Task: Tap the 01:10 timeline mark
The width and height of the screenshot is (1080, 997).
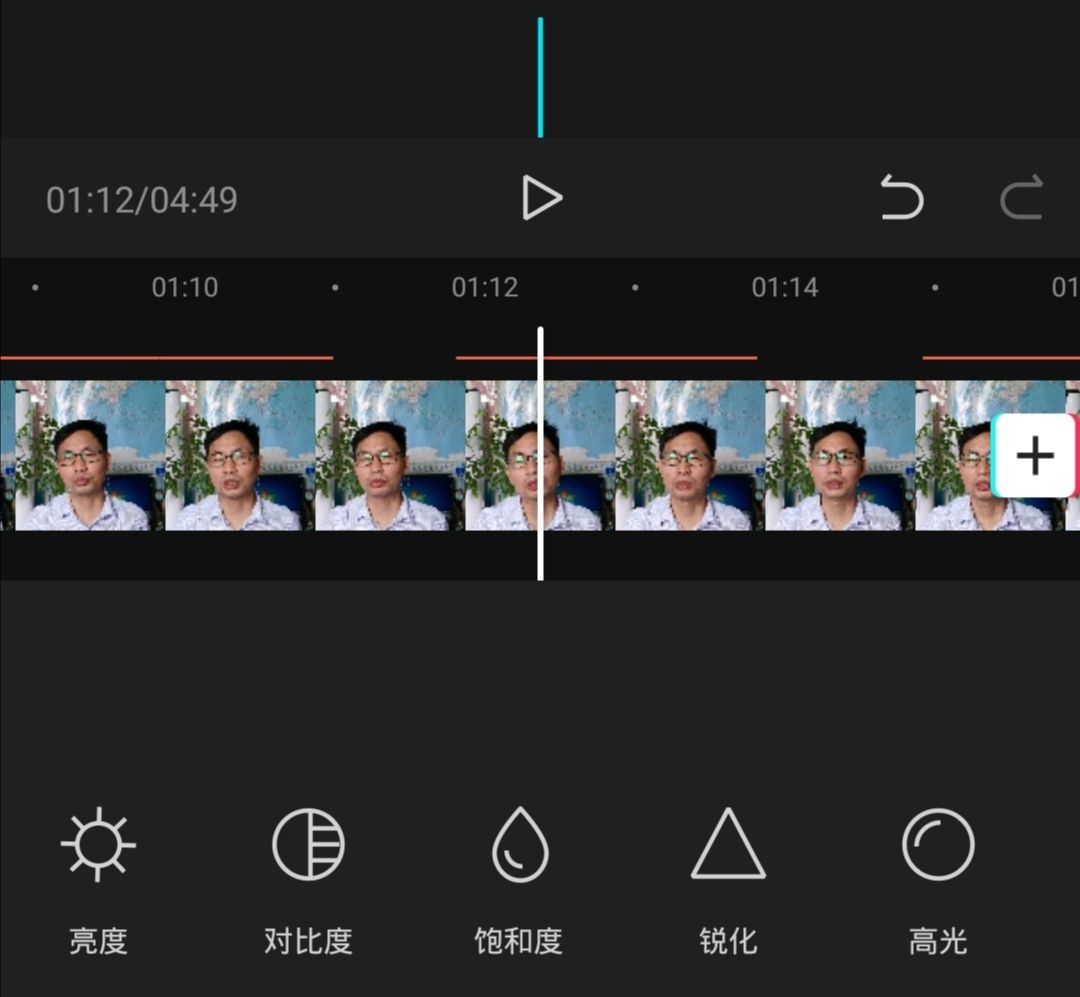Action: [x=186, y=287]
